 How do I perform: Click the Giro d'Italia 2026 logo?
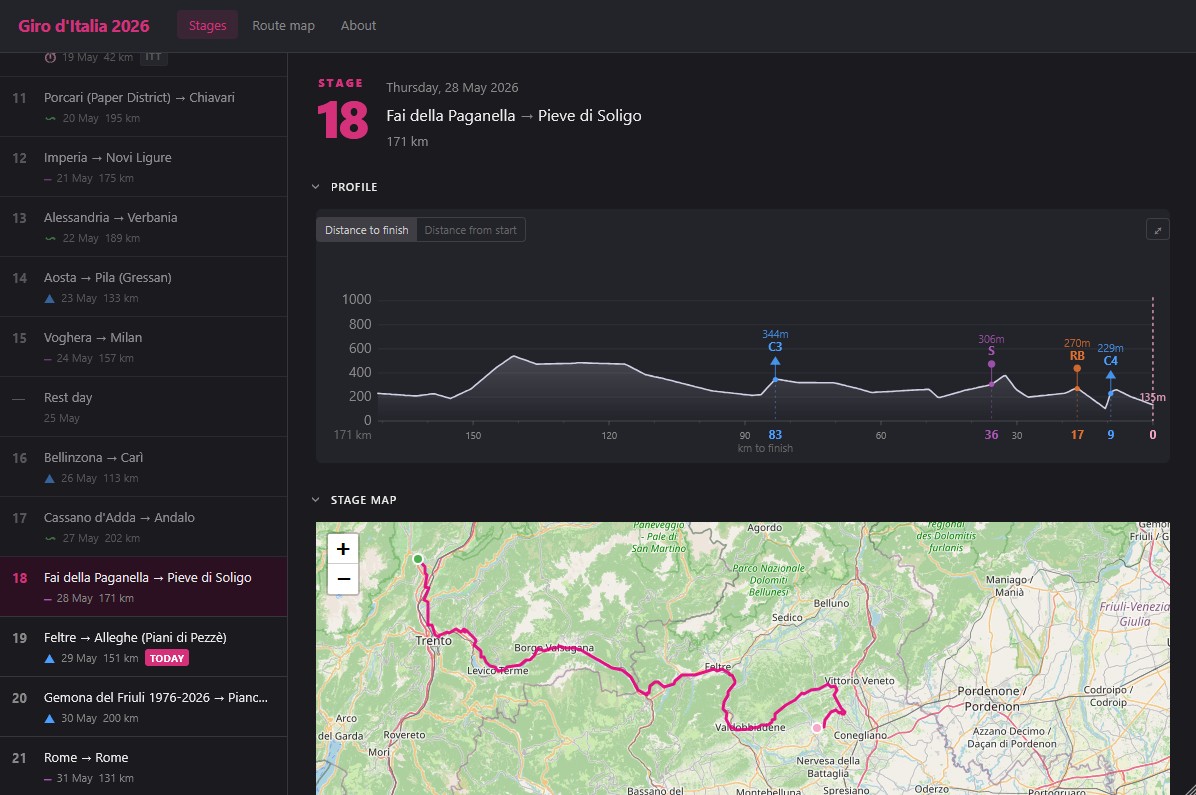click(x=84, y=25)
